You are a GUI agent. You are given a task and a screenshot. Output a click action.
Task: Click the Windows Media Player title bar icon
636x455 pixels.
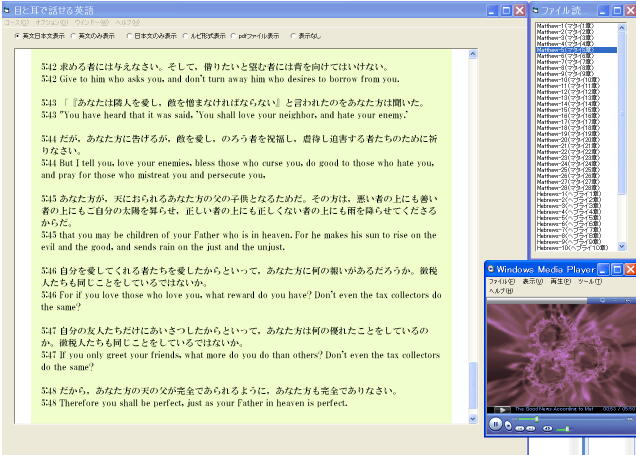491,269
